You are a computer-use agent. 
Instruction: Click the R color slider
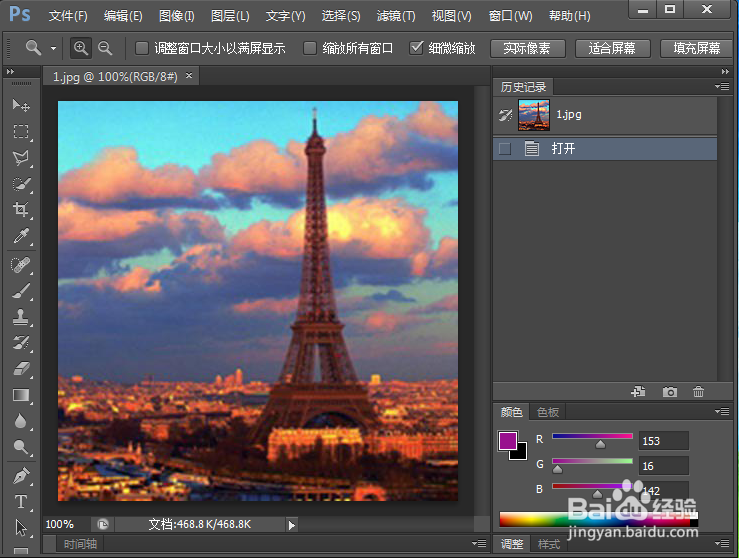(x=592, y=436)
